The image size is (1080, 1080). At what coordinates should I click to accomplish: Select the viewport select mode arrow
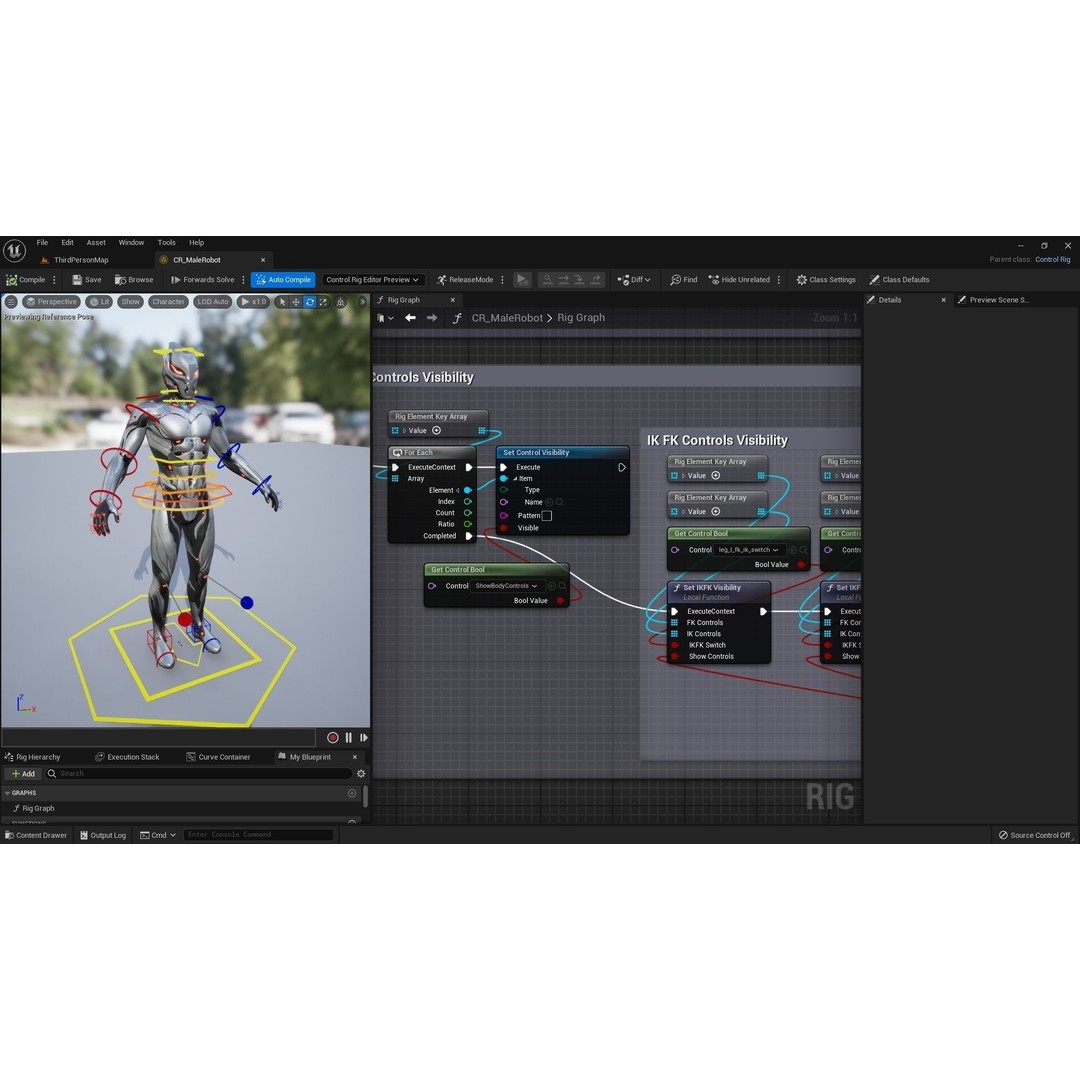[x=282, y=302]
